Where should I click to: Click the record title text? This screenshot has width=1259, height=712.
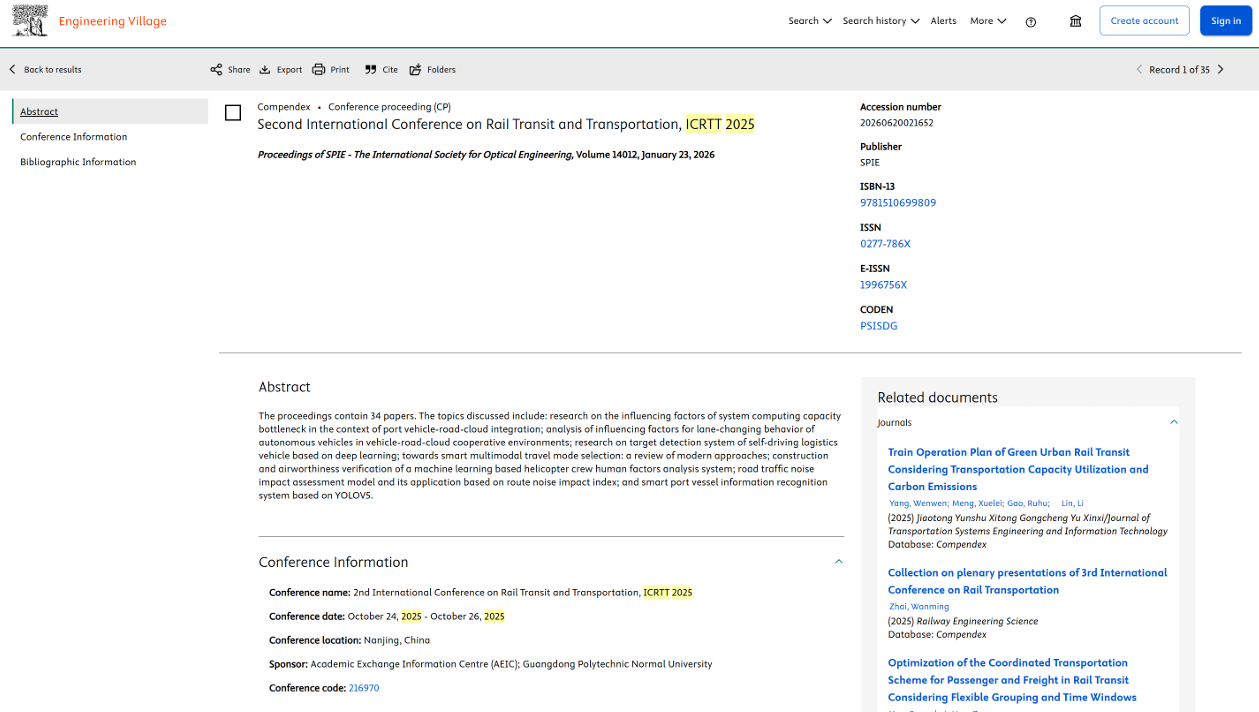pyautogui.click(x=506, y=124)
